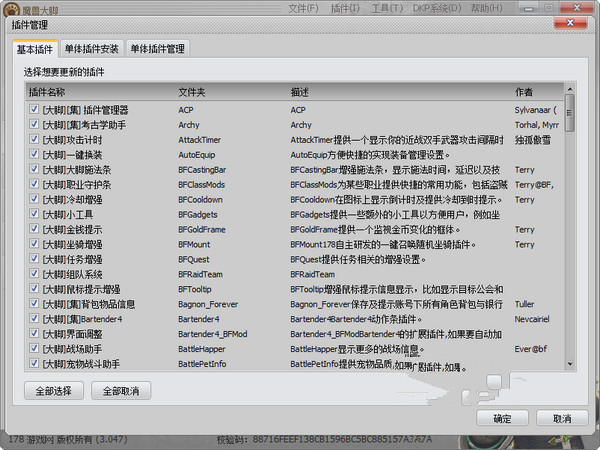Select the BFGadgets folder cell
The image size is (600, 450).
coord(198,214)
